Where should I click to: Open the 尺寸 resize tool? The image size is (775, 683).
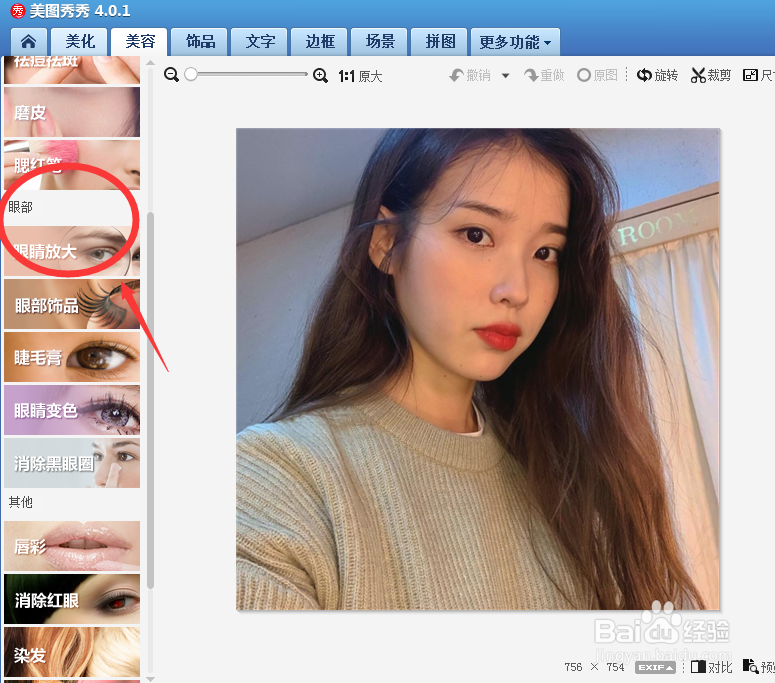(759, 75)
